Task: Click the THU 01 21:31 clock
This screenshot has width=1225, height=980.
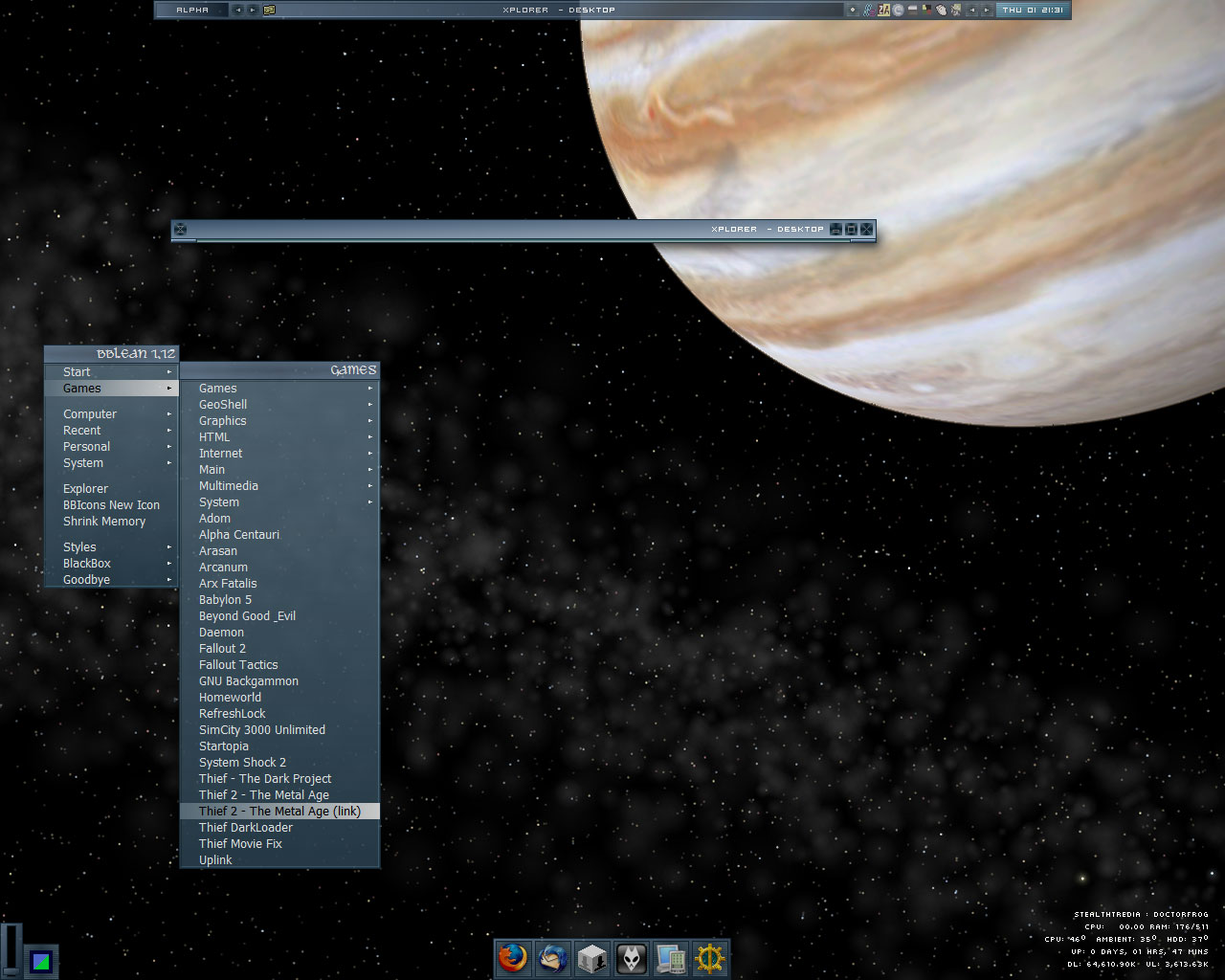Action: click(1033, 10)
